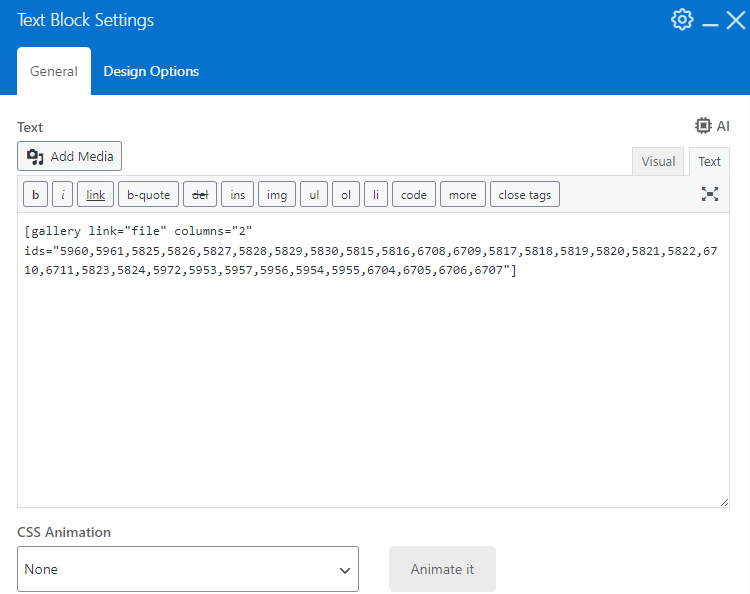Switch to the Visual editor tab
The height and width of the screenshot is (594, 750).
point(658,161)
